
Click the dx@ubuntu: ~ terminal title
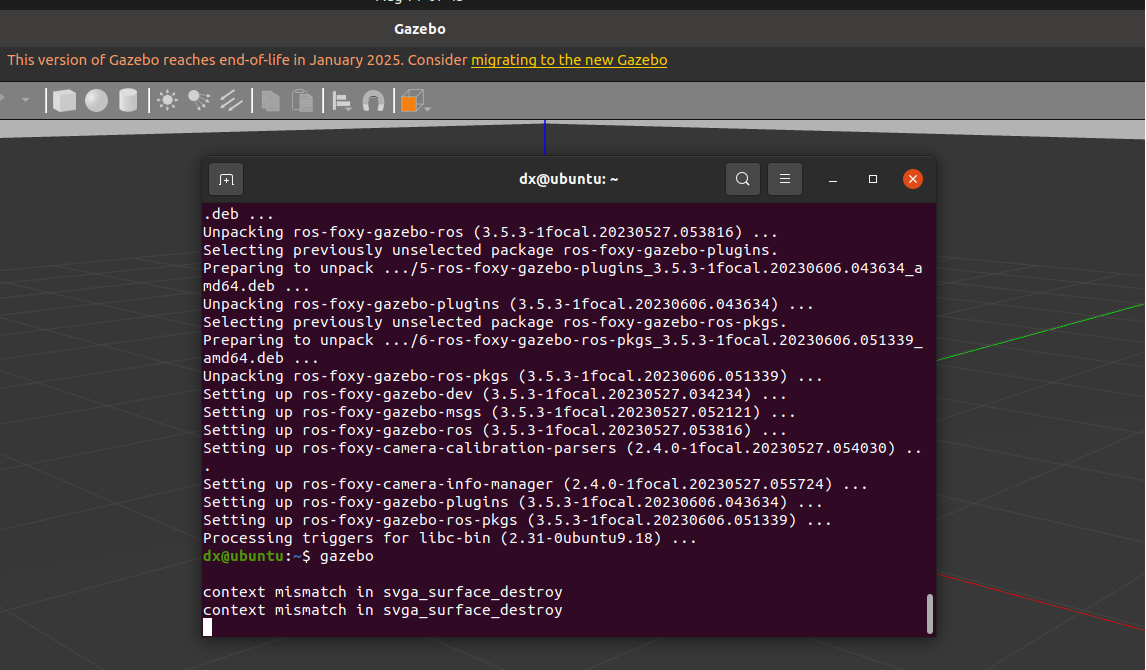point(569,179)
